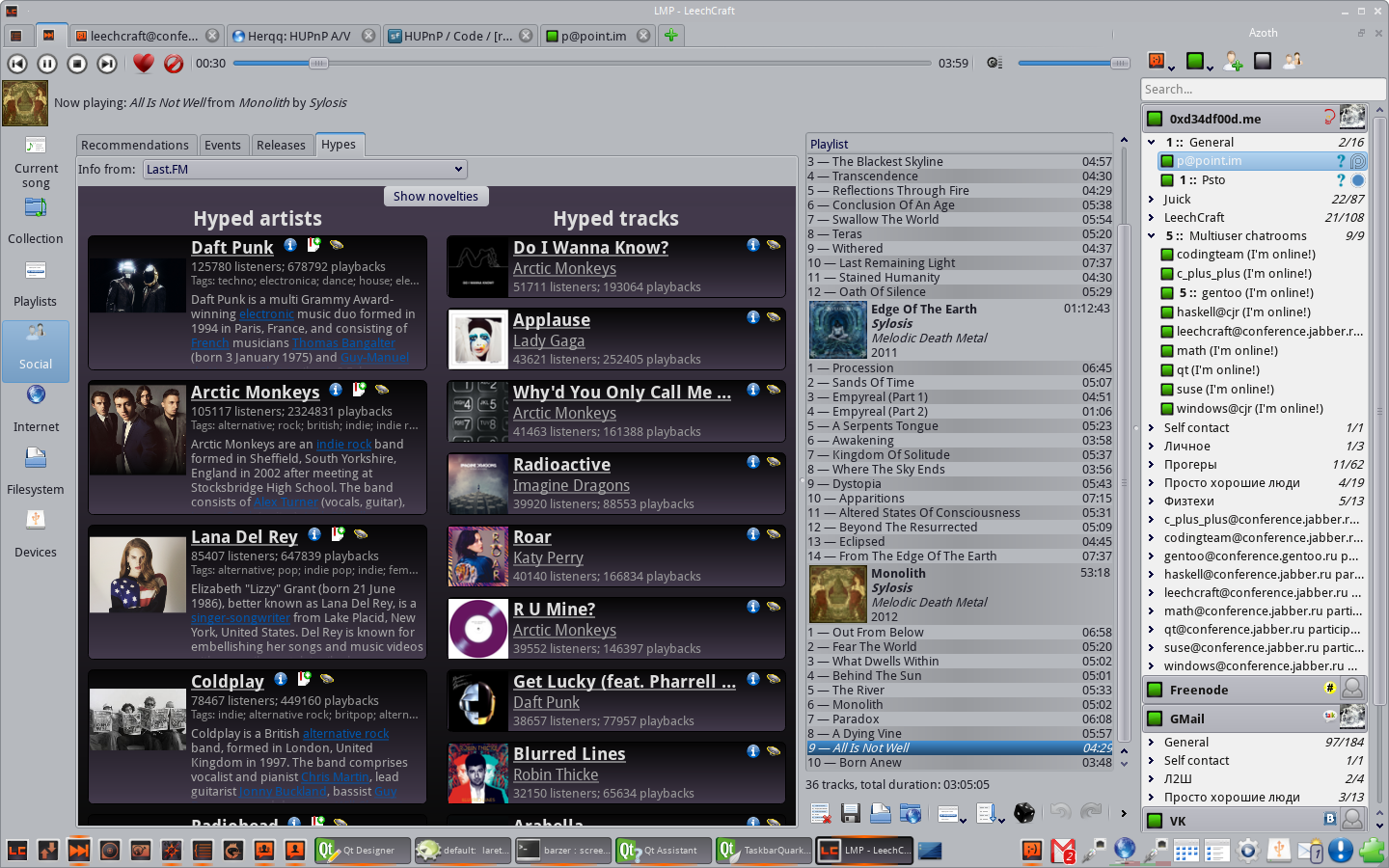Viewport: 1389px width, 868px height.
Task: Open the Playlists sidebar section
Action: [36, 285]
